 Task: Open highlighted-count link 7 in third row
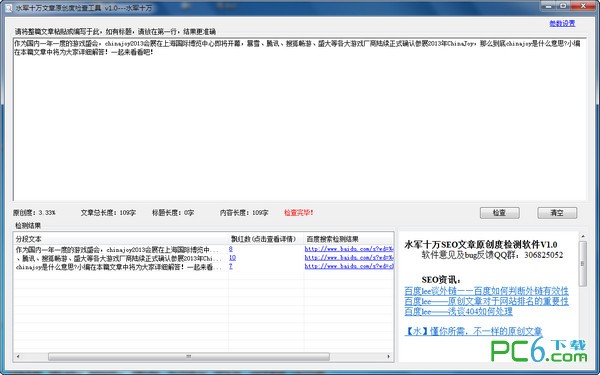pos(230,266)
